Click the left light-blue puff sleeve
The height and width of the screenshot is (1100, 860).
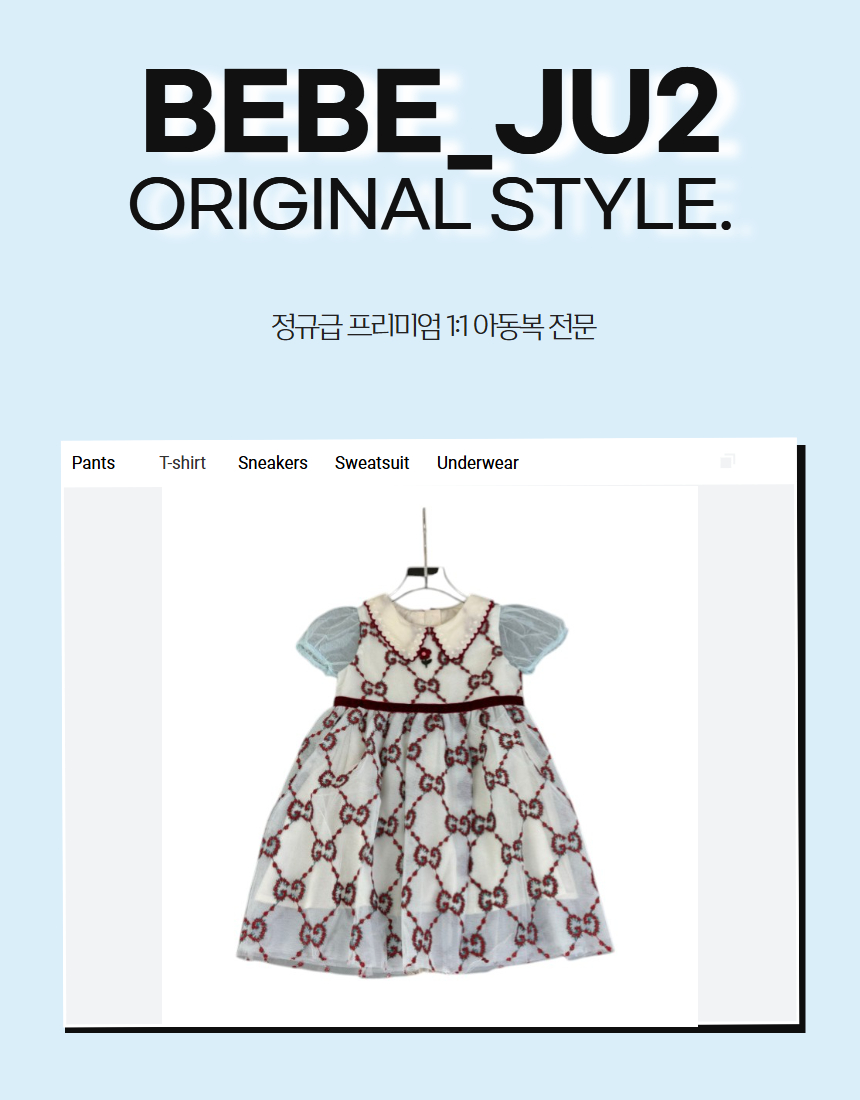tap(327, 642)
